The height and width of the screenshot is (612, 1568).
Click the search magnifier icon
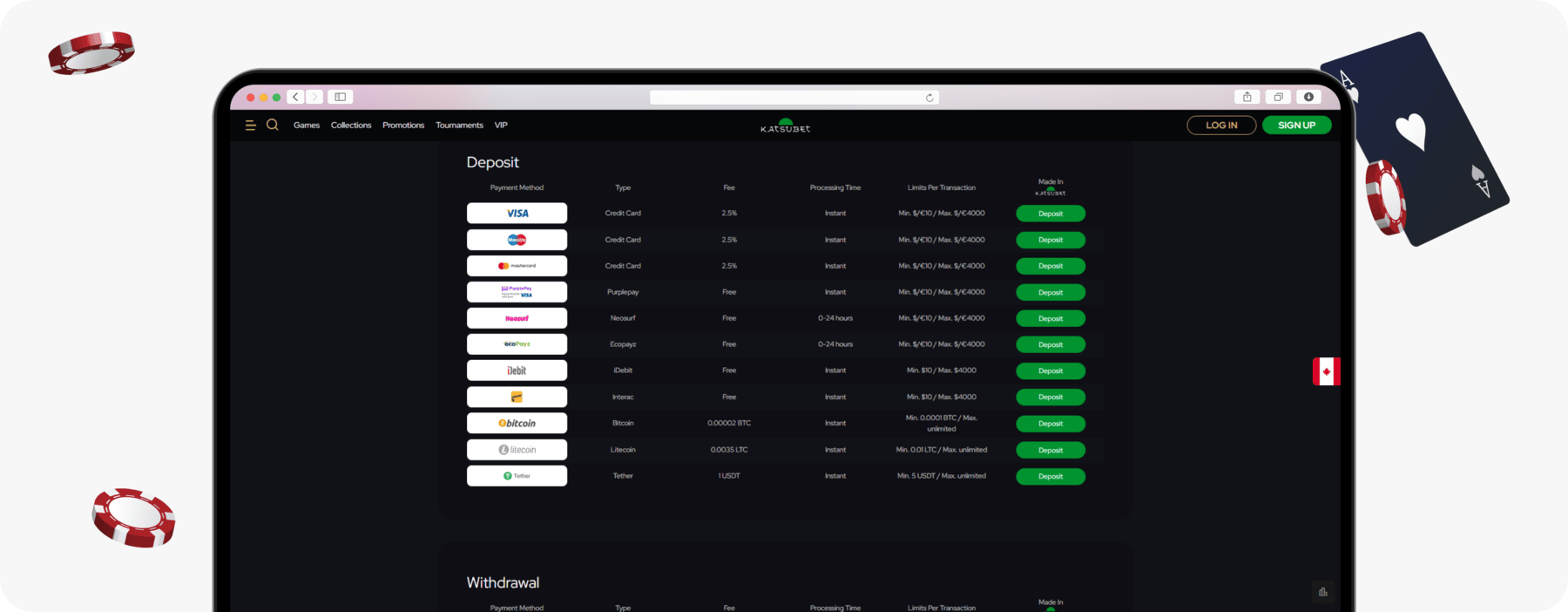point(273,125)
